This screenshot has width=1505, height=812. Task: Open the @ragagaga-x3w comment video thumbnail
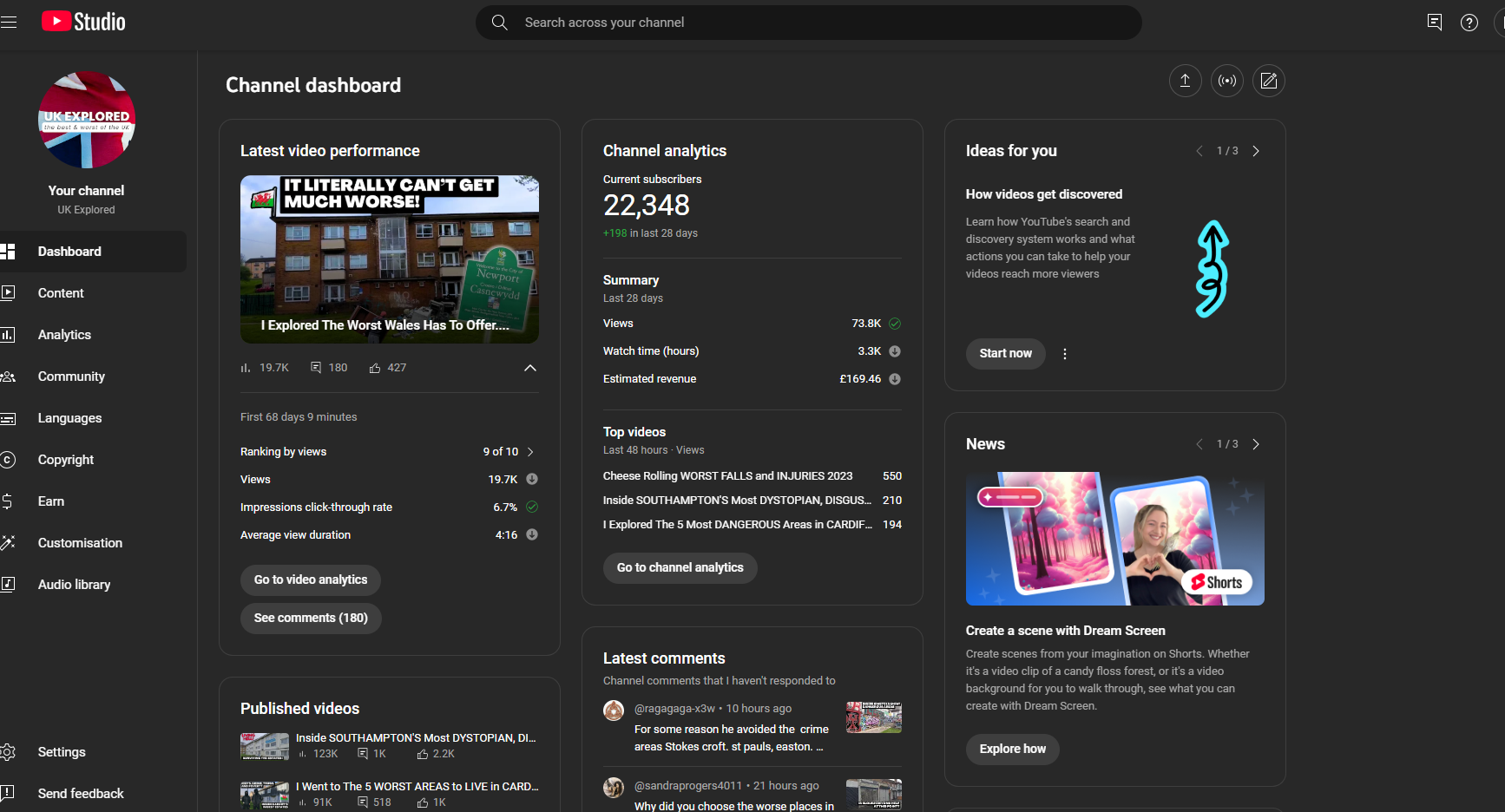pos(874,717)
